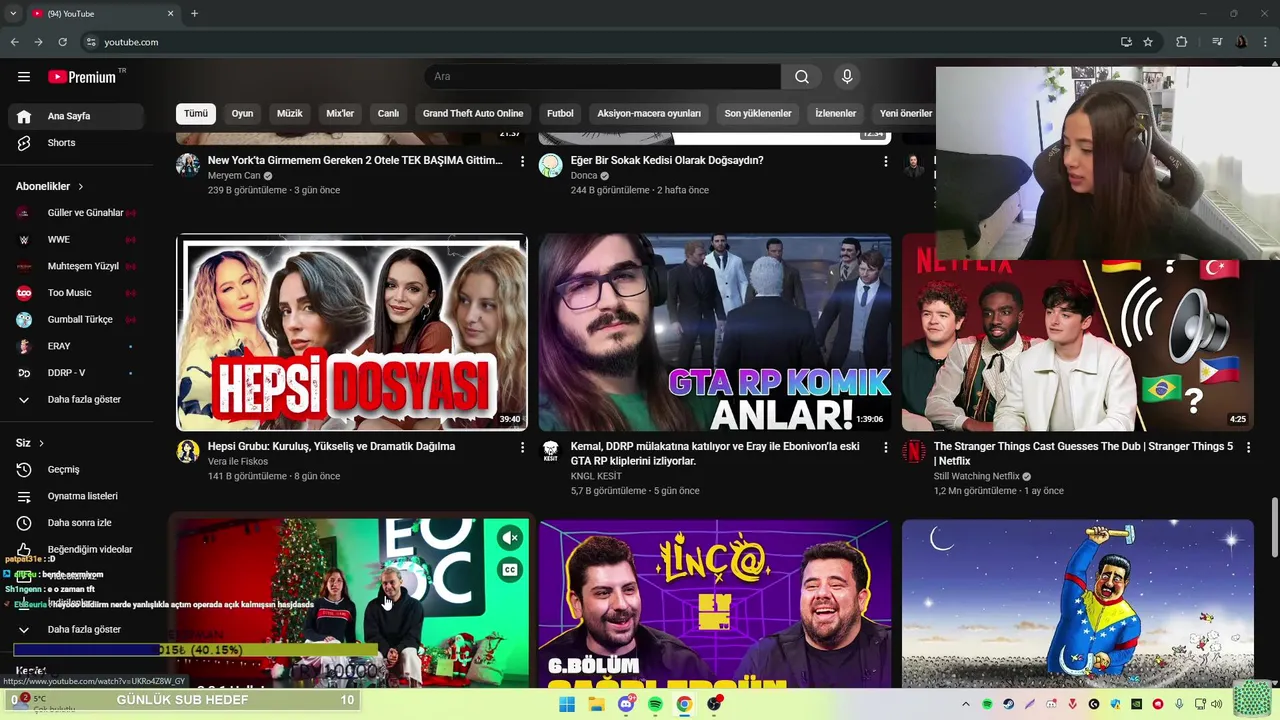
Task: Click in the Ara search field
Action: point(603,77)
